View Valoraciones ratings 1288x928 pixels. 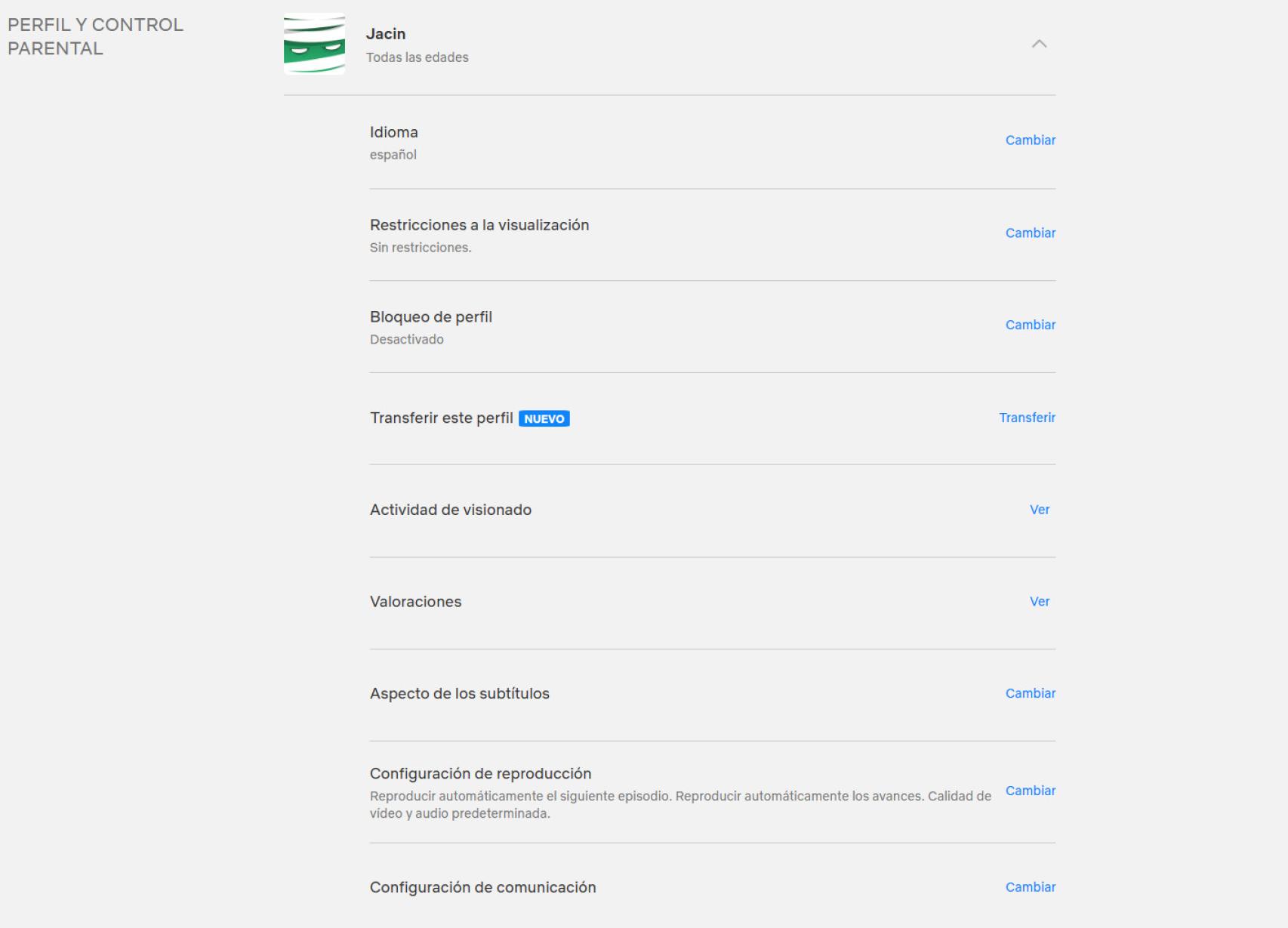point(1040,603)
